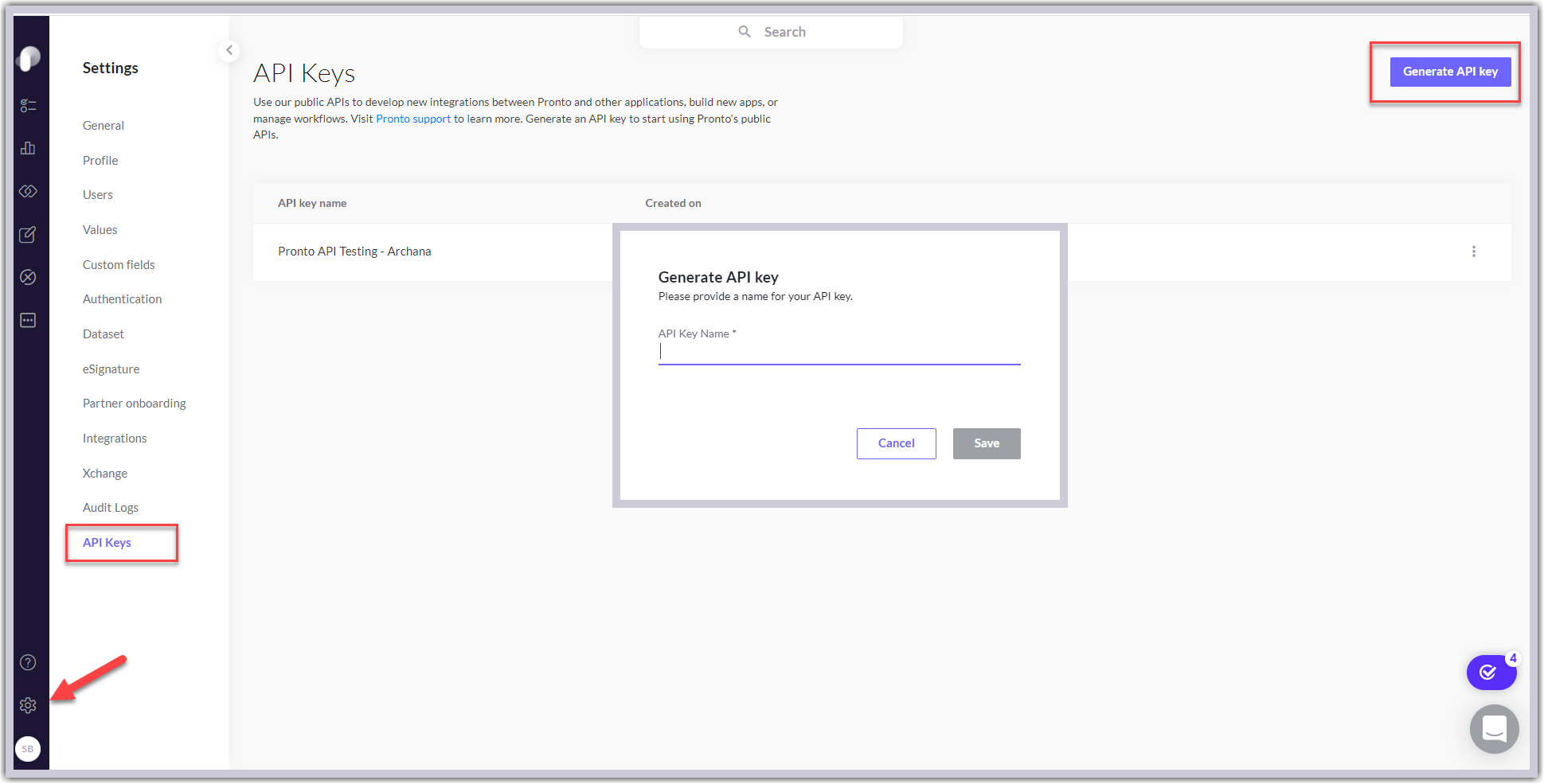1544x784 pixels.
Task: Click the Pronto logo icon
Action: tap(29, 59)
